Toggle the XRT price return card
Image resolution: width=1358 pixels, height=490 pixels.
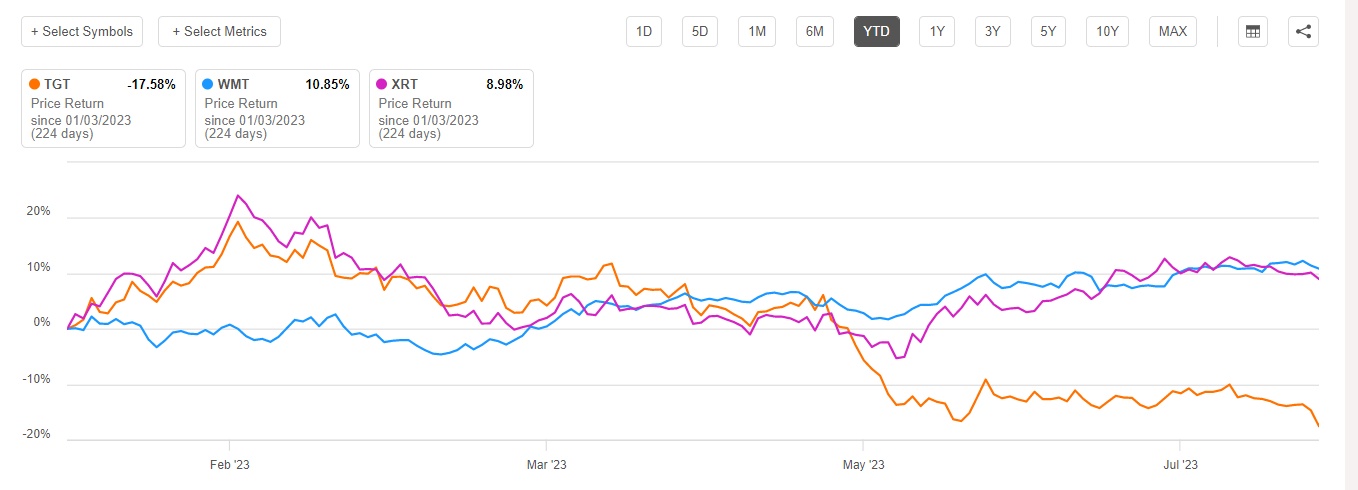(x=451, y=108)
